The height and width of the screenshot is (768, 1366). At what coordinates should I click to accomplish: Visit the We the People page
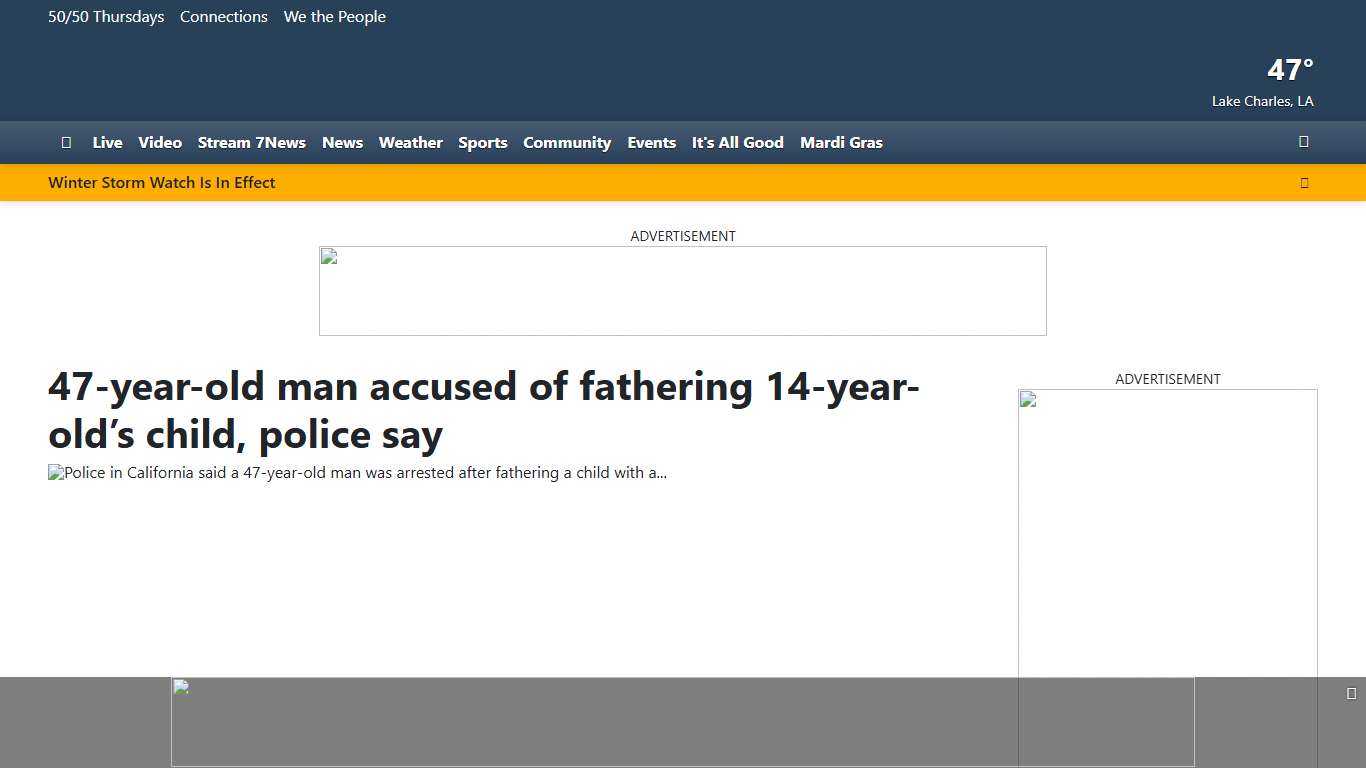pyautogui.click(x=334, y=16)
